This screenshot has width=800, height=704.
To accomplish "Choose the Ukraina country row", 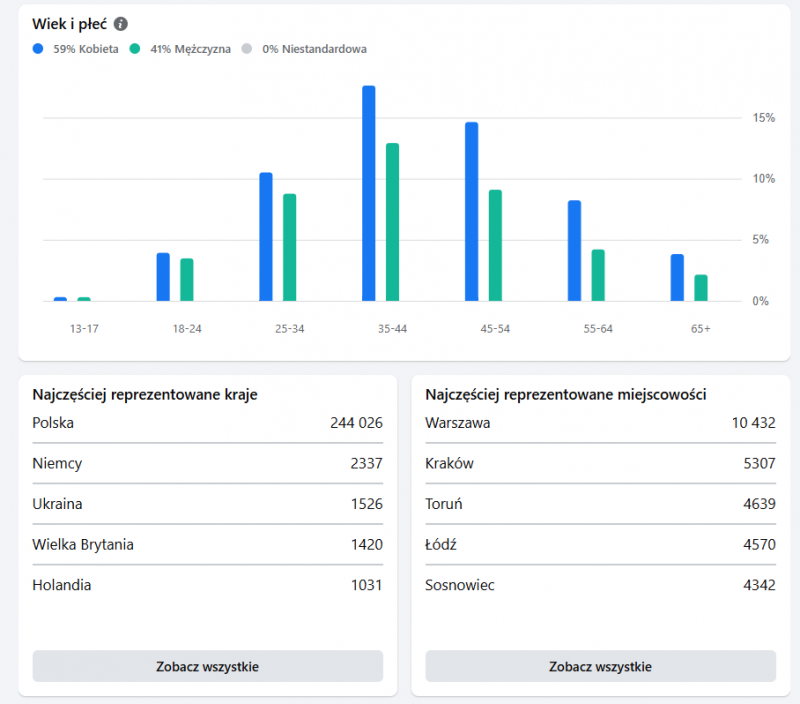I will point(207,504).
